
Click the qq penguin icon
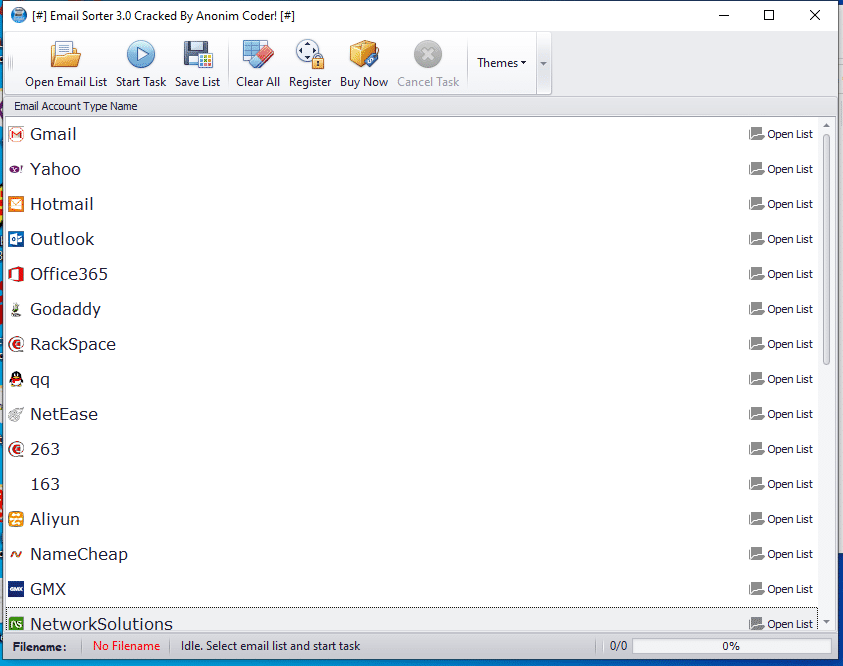tap(16, 379)
